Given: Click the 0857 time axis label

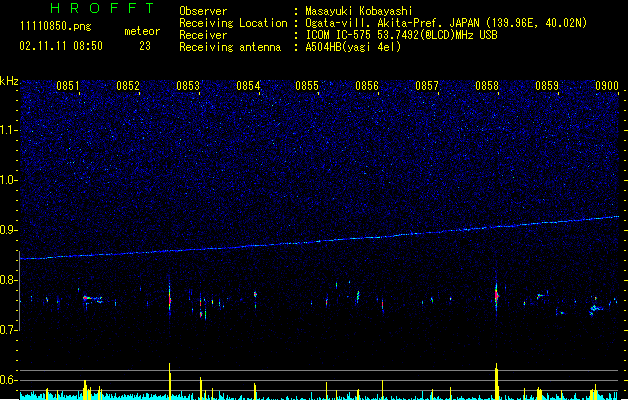Looking at the screenshot, I should [427, 86].
